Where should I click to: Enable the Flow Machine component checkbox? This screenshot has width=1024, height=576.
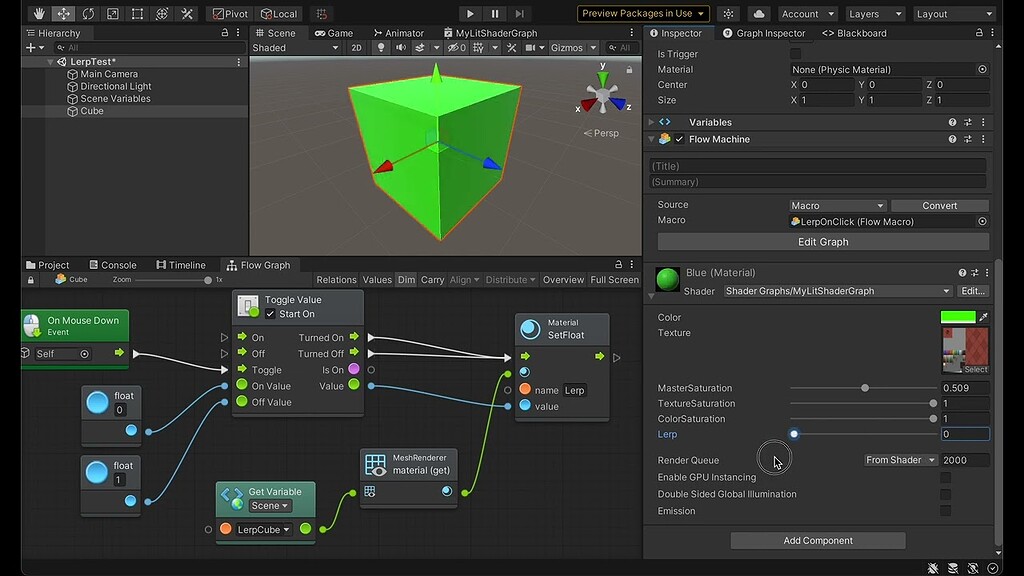coord(679,139)
